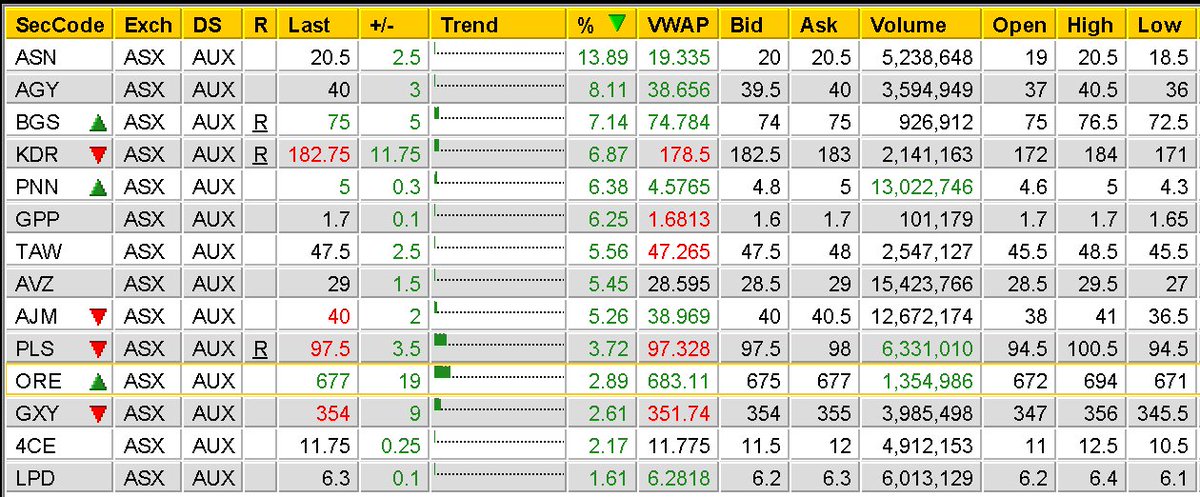The width and height of the screenshot is (1200, 497).
Task: Select the AVZ security code
Action: [x=36, y=284]
